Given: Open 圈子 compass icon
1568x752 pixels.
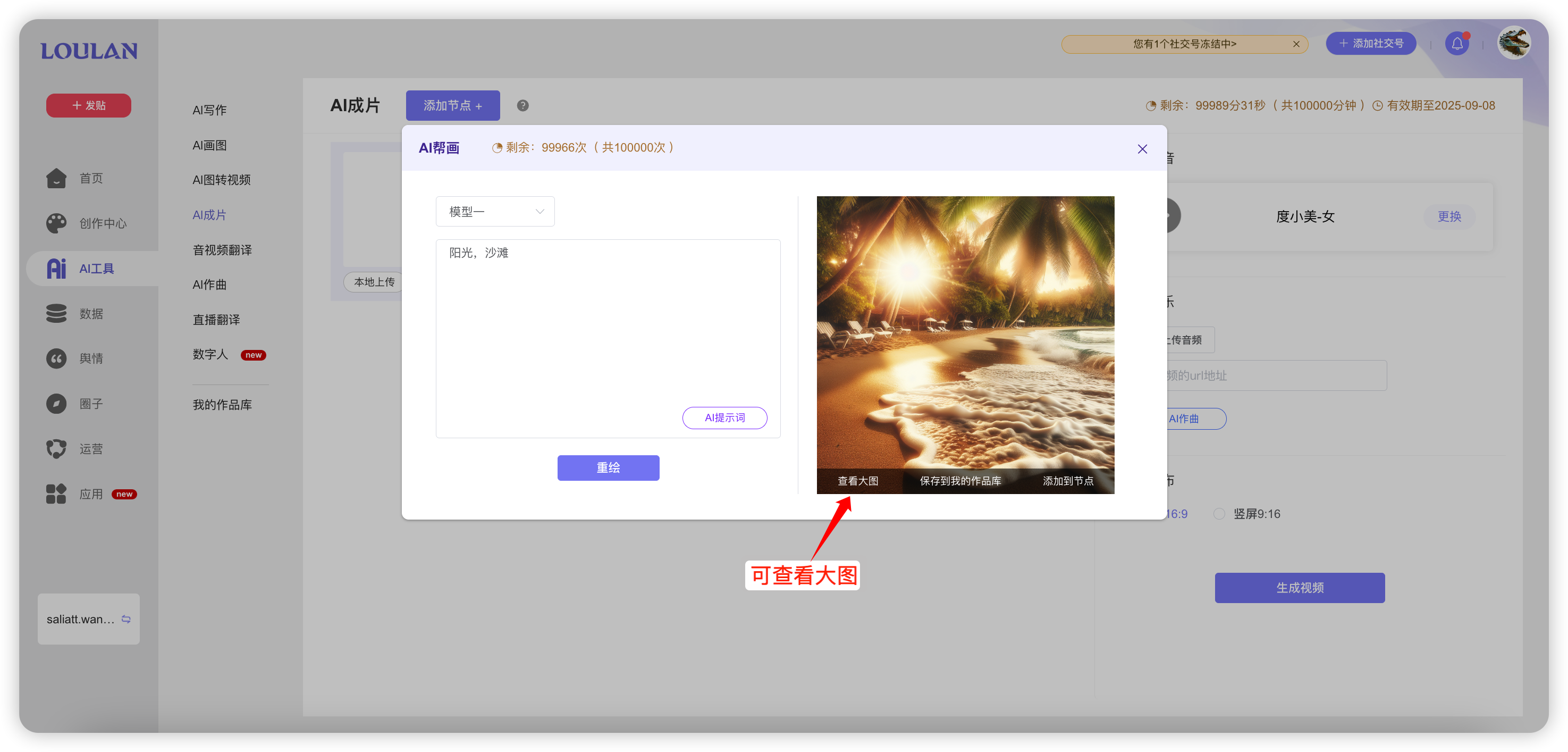Looking at the screenshot, I should 57,404.
